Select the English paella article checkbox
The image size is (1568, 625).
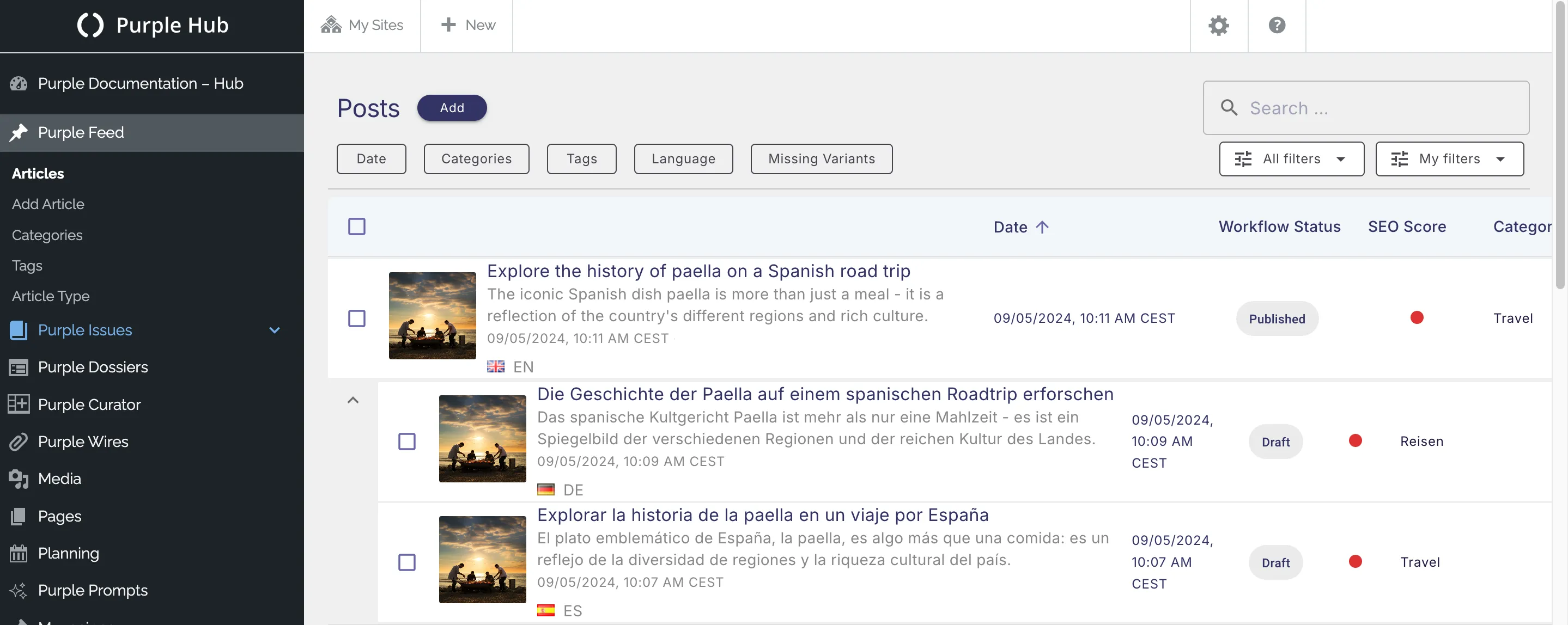coord(357,318)
